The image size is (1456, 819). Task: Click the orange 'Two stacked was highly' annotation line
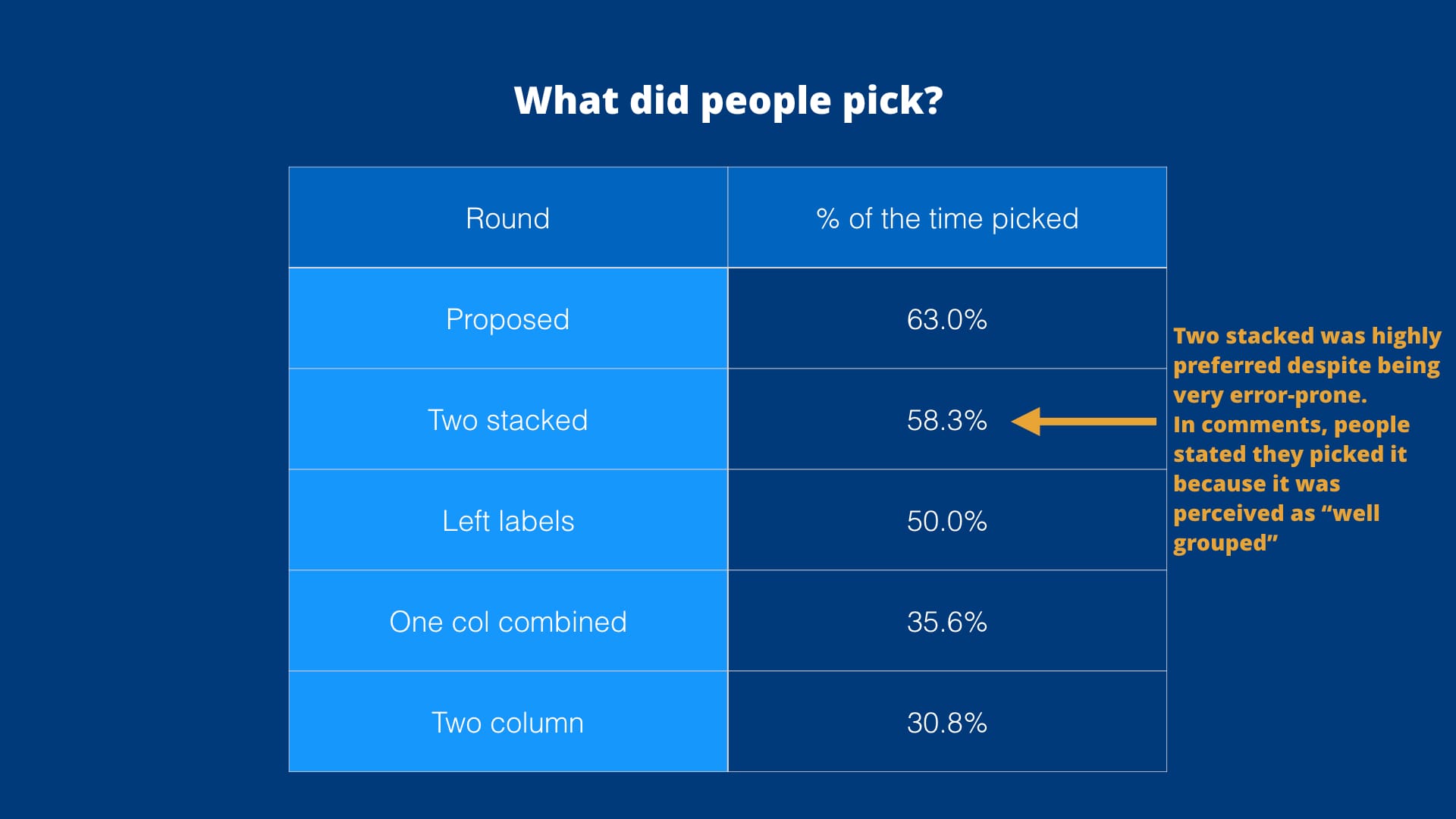[1307, 336]
